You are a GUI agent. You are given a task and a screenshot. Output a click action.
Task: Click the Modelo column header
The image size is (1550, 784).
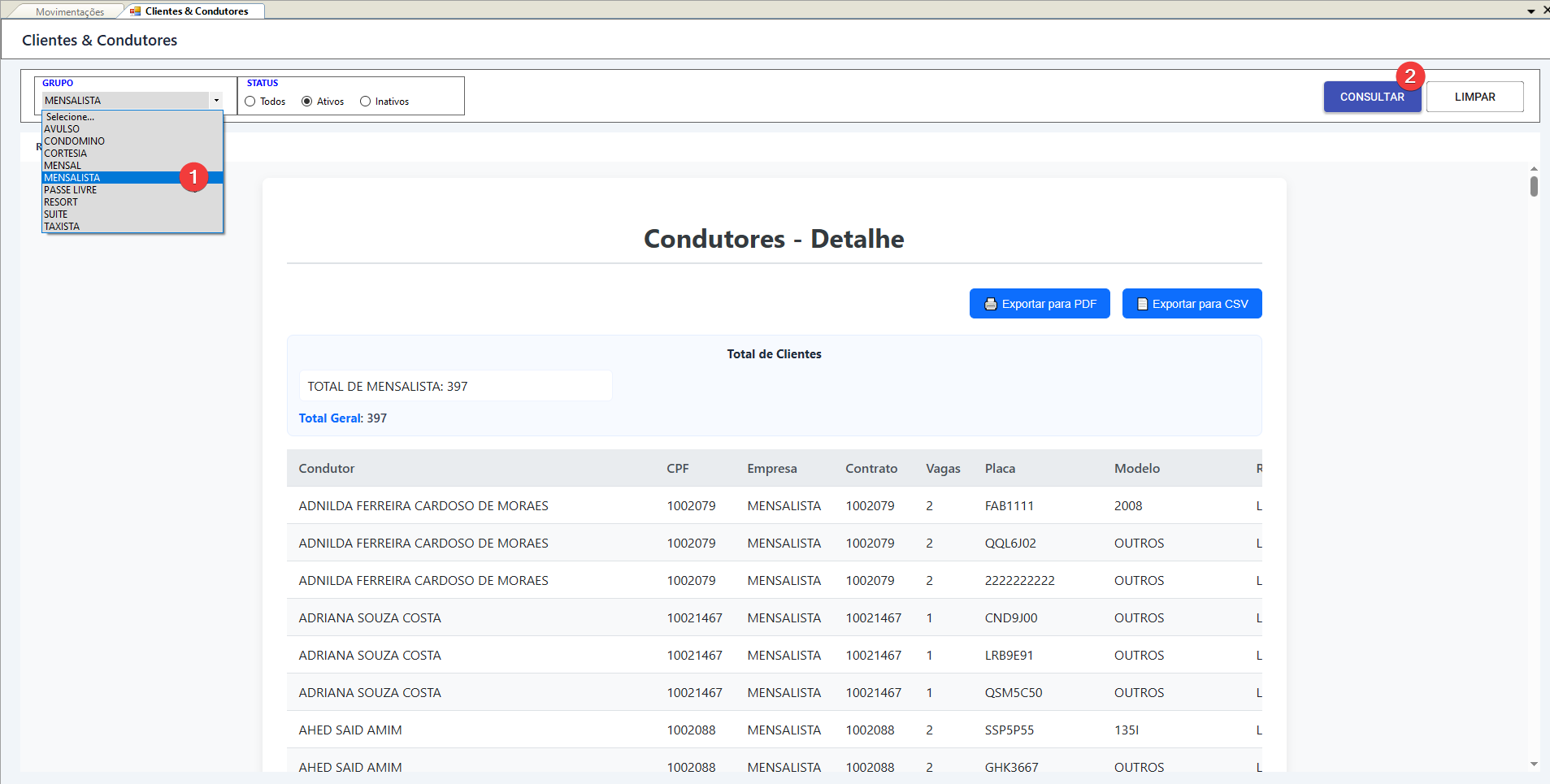point(1137,469)
